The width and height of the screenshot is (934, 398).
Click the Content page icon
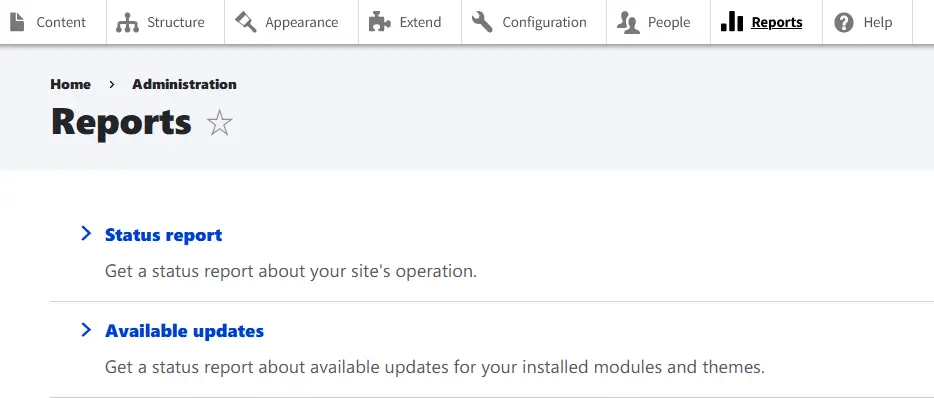[x=17, y=22]
